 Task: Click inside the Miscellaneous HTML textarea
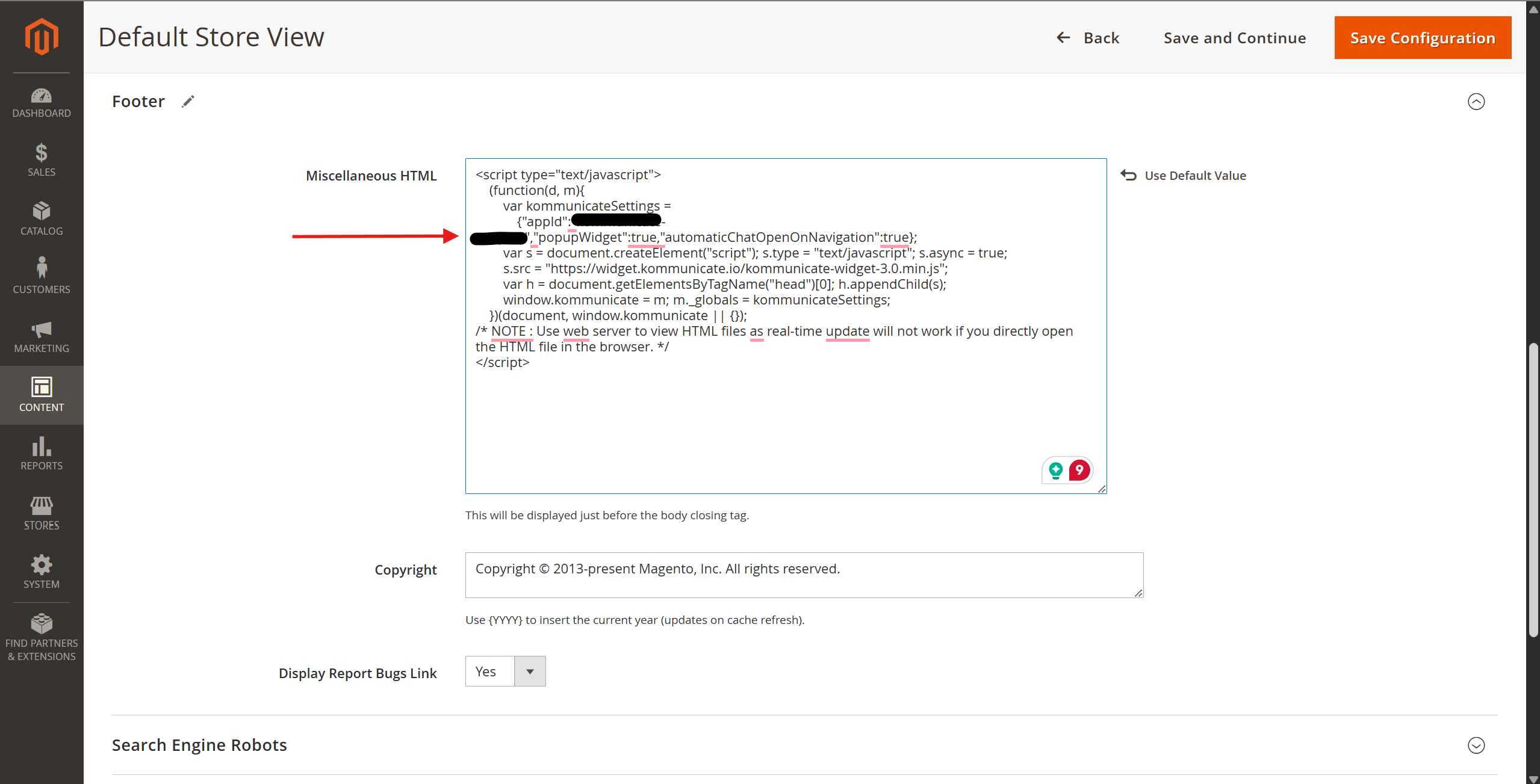click(x=786, y=326)
